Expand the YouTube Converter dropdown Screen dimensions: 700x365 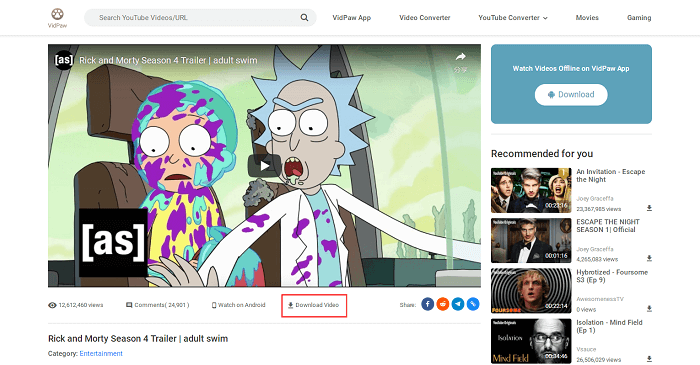pyautogui.click(x=512, y=17)
